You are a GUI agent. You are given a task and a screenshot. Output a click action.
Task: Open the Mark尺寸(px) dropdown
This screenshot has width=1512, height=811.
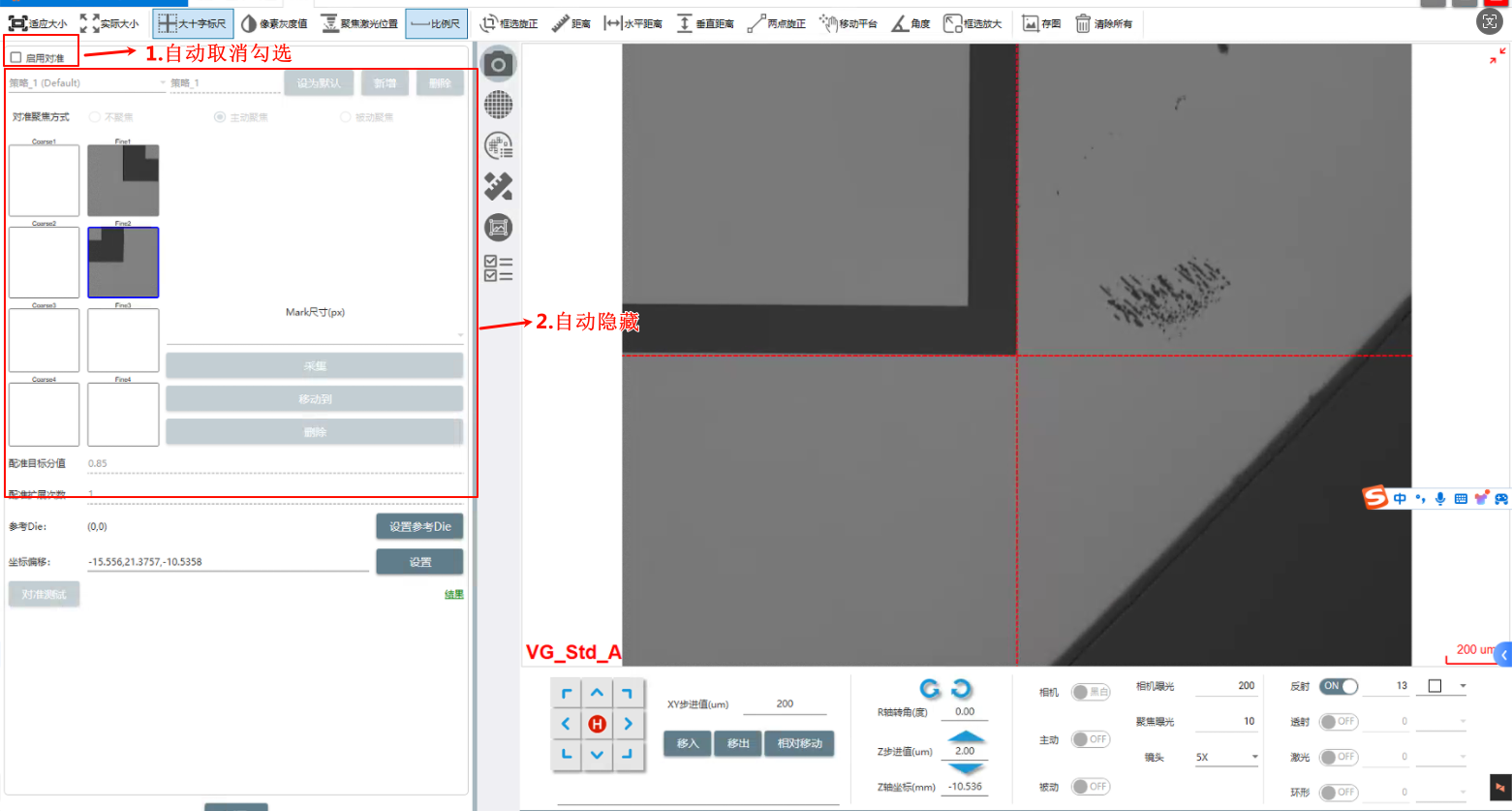tap(315, 334)
